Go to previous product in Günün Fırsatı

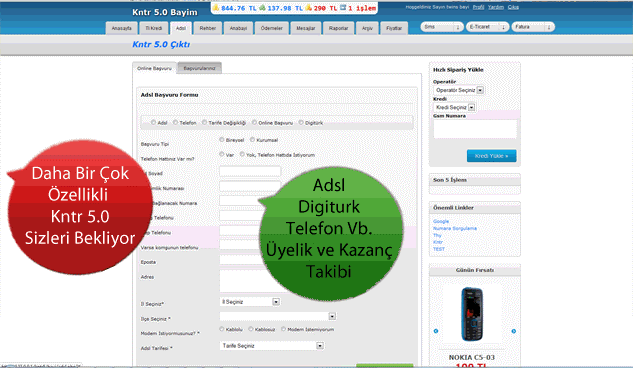(436, 331)
